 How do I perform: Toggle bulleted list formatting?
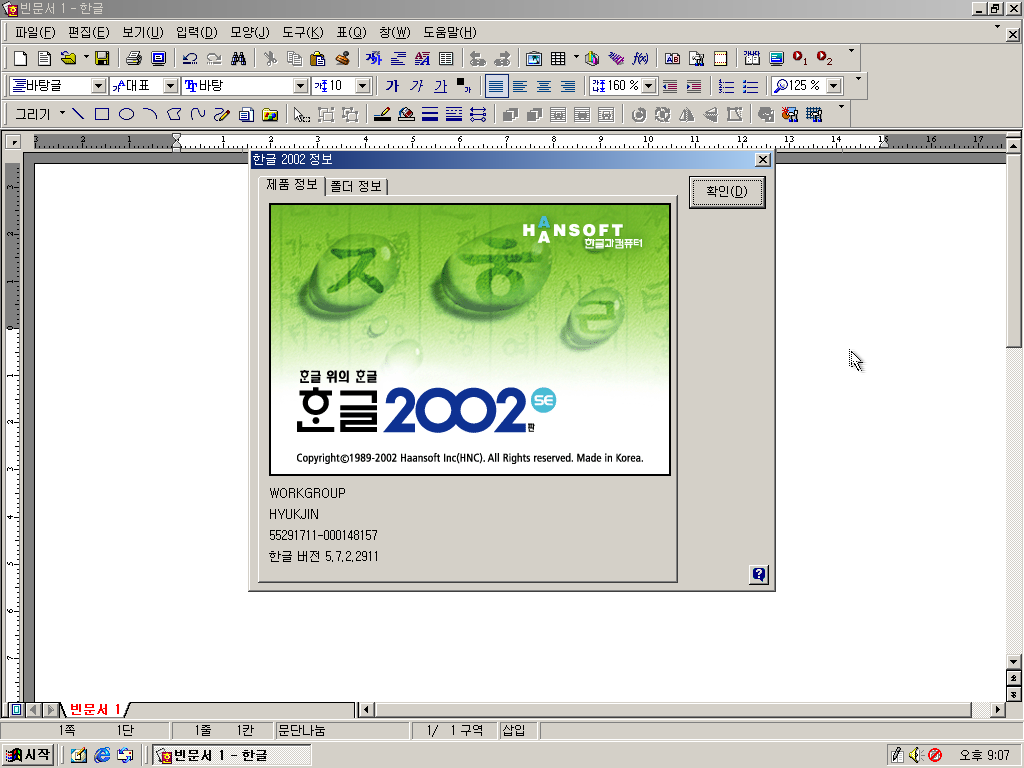click(x=750, y=86)
